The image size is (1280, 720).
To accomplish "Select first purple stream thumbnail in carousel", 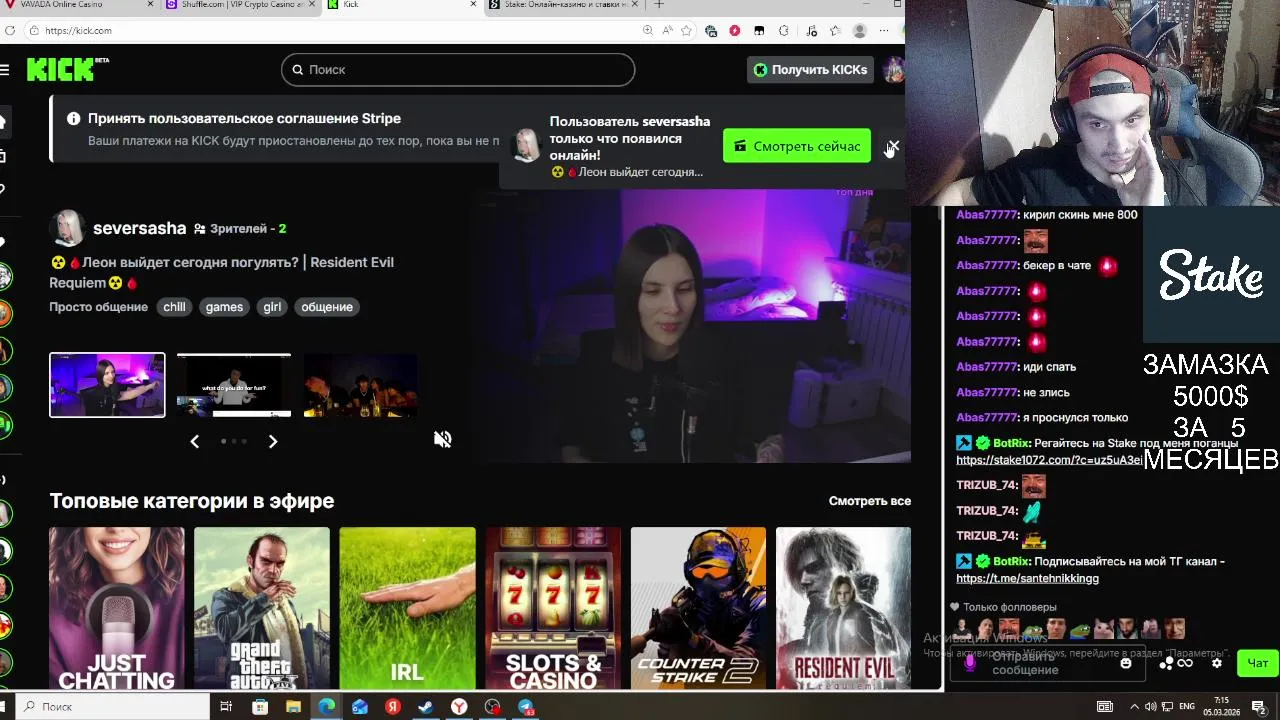I will pyautogui.click(x=107, y=385).
